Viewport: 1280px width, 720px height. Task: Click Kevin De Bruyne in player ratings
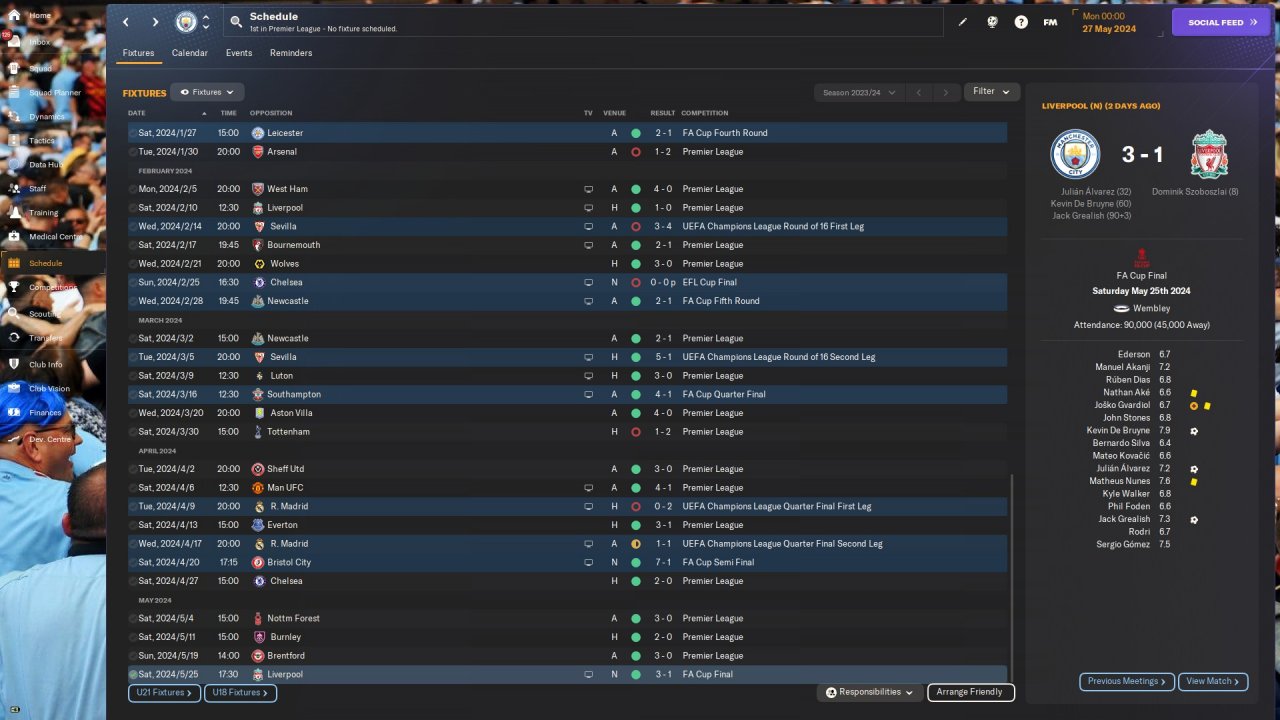click(1118, 431)
